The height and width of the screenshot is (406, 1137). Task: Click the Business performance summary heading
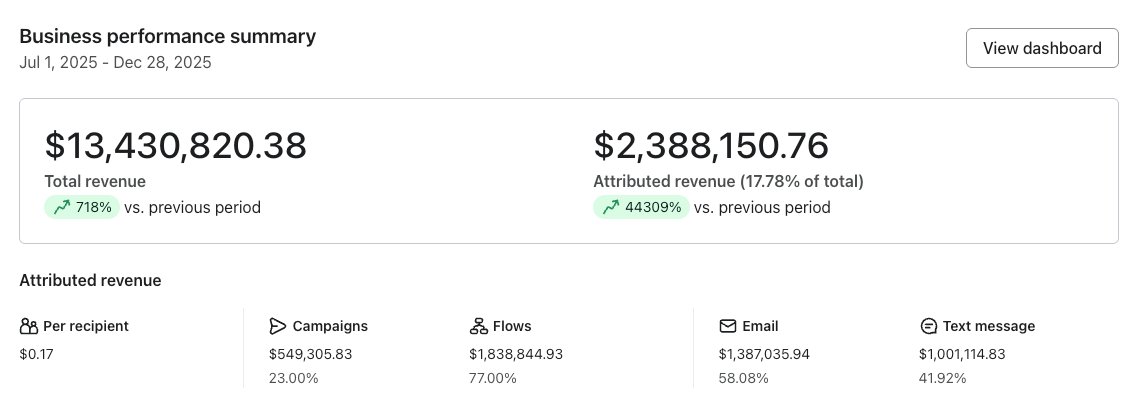point(168,37)
